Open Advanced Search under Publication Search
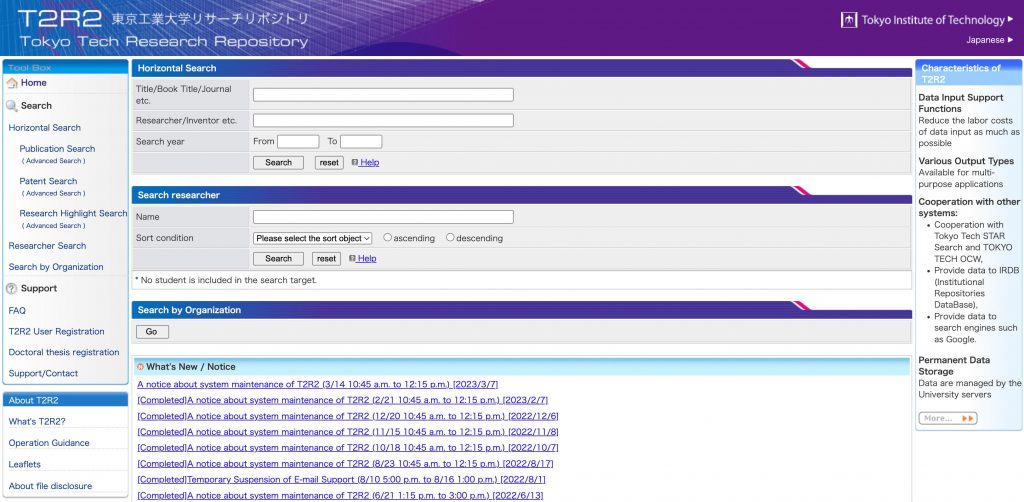 [x=53, y=161]
